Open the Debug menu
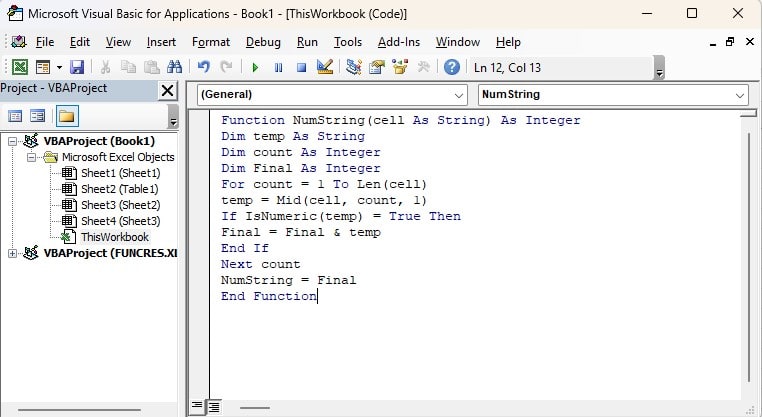 coord(263,42)
